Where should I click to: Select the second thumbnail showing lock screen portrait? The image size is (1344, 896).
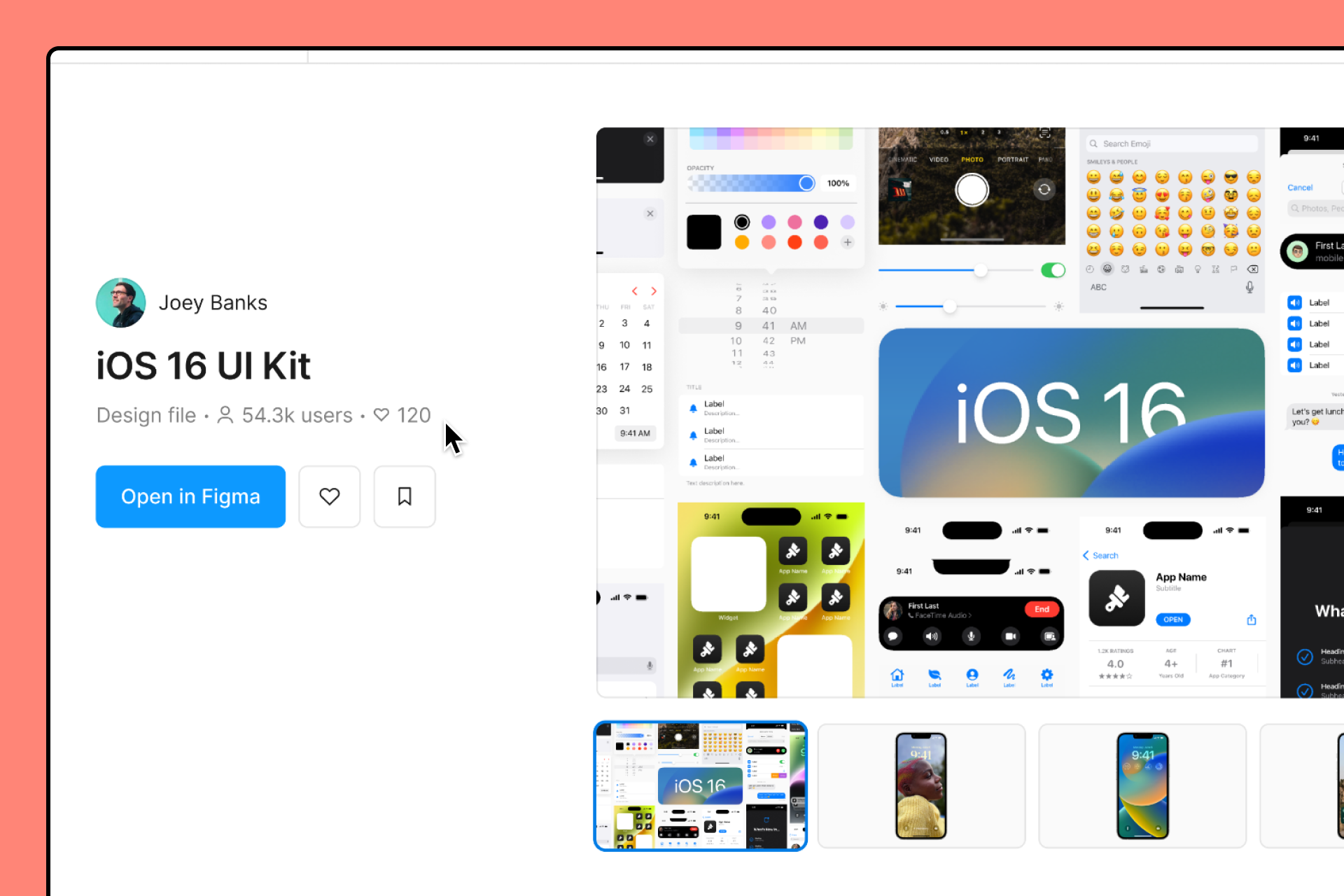point(921,785)
